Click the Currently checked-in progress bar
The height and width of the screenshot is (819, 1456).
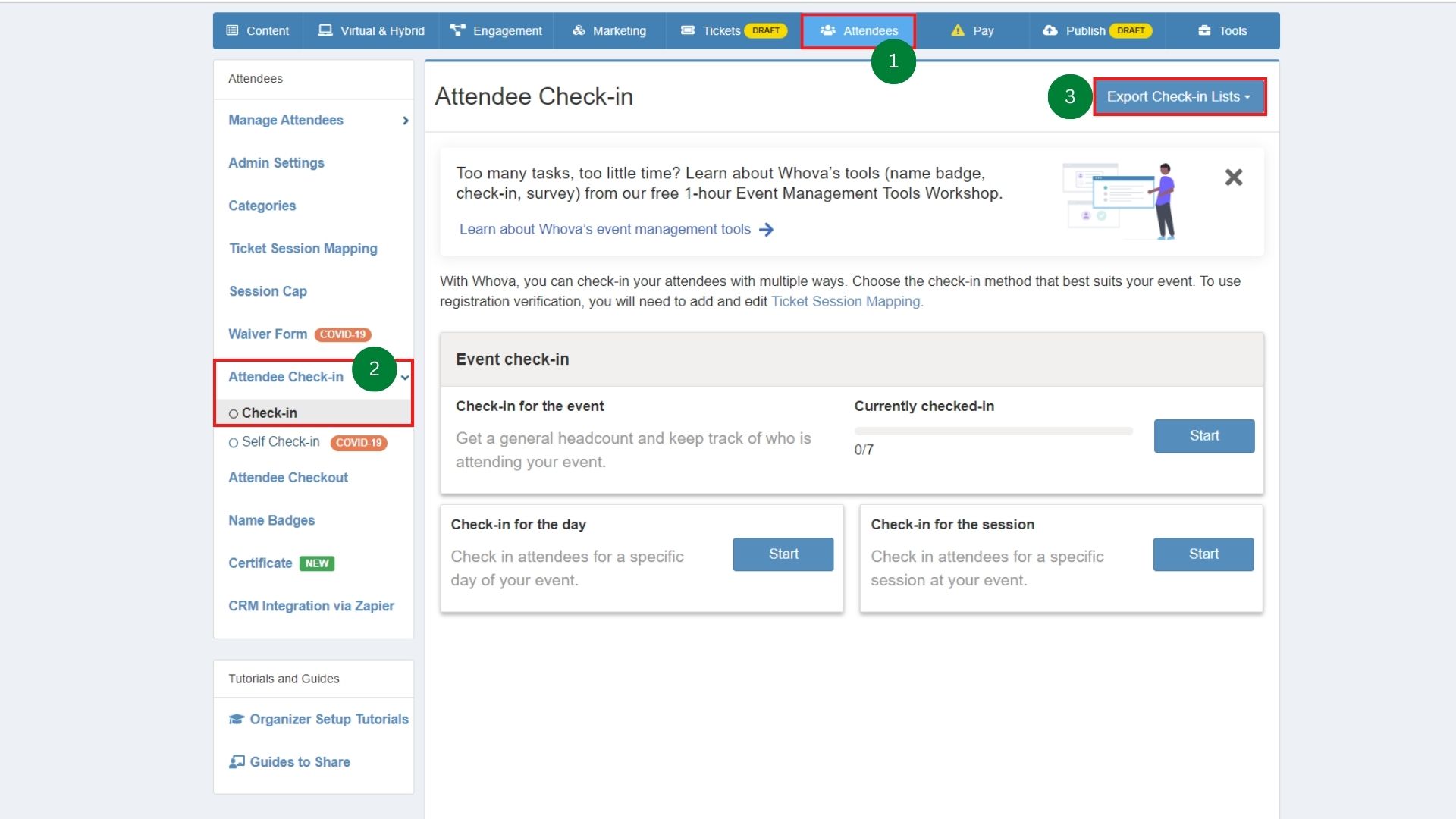(x=993, y=431)
